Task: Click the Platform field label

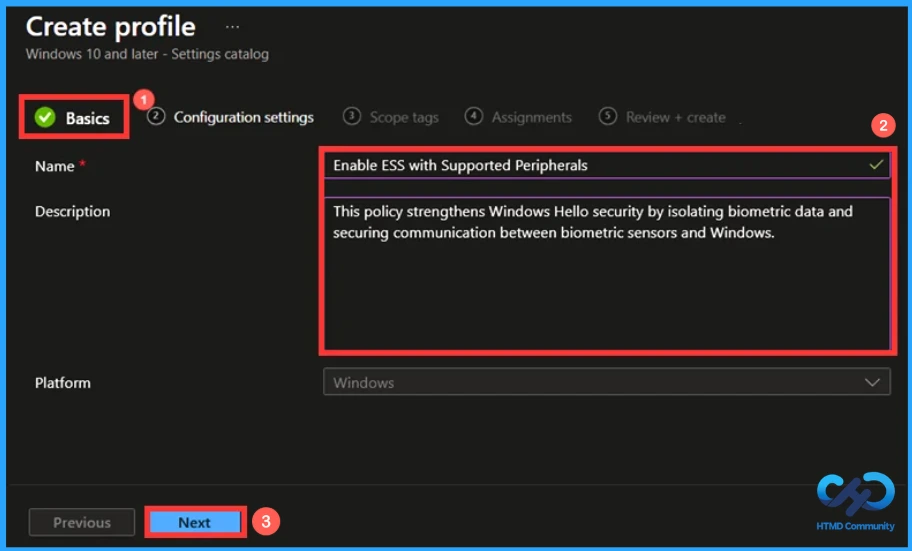Action: (x=63, y=383)
